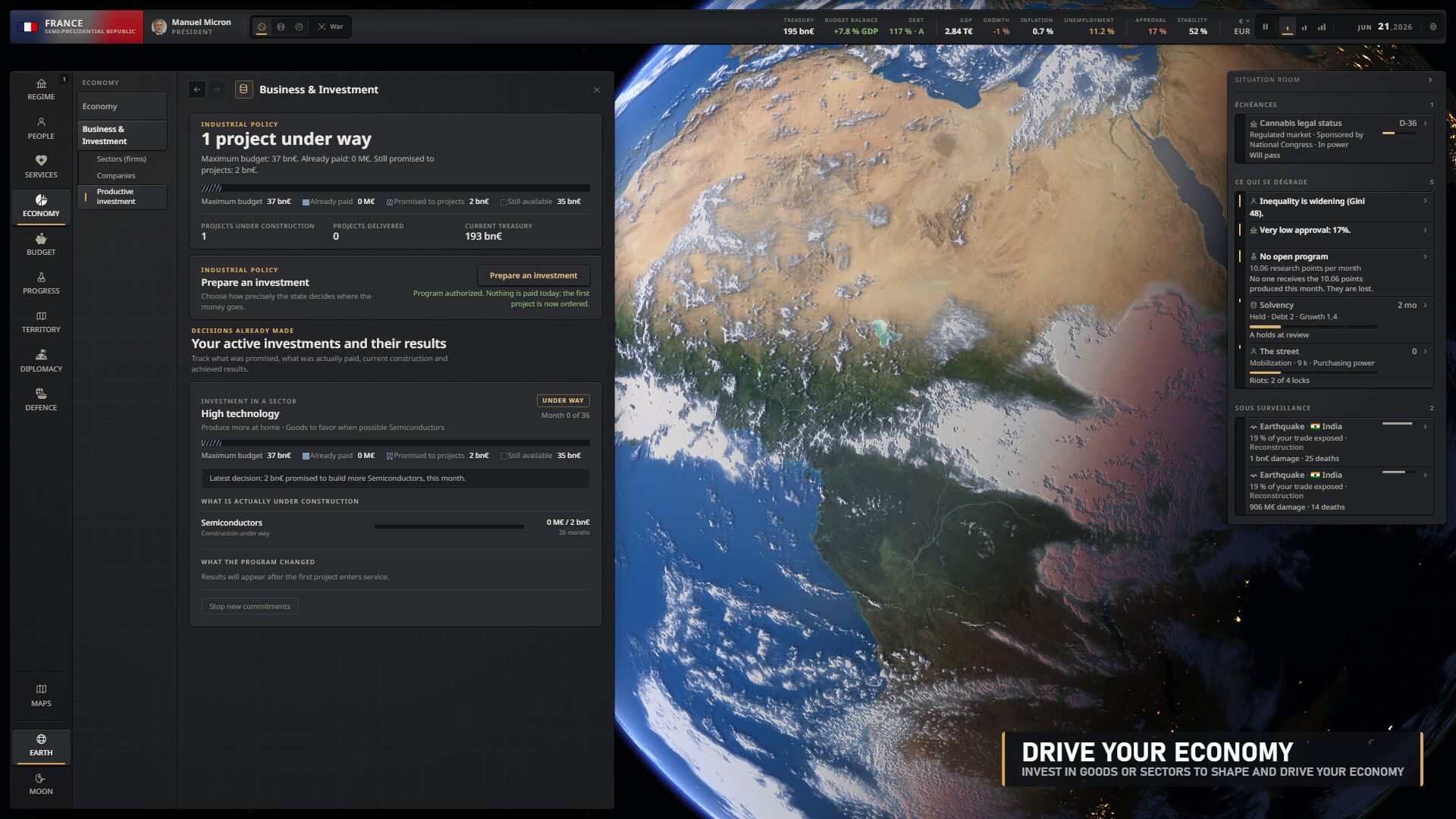Screen dimensions: 1456x819
Task: Select the Economy sidebar section
Action: click(41, 206)
